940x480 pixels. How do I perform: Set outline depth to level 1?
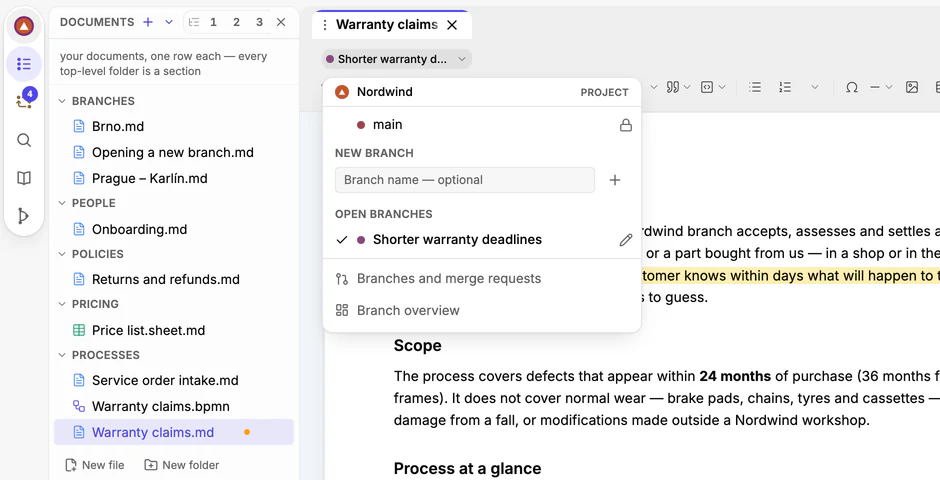click(213, 22)
